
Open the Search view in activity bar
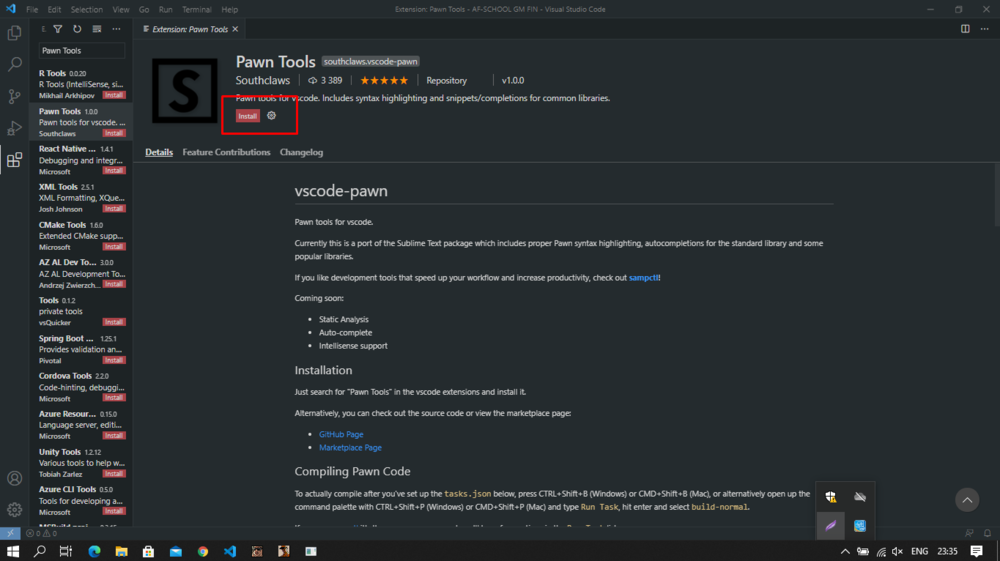14,64
